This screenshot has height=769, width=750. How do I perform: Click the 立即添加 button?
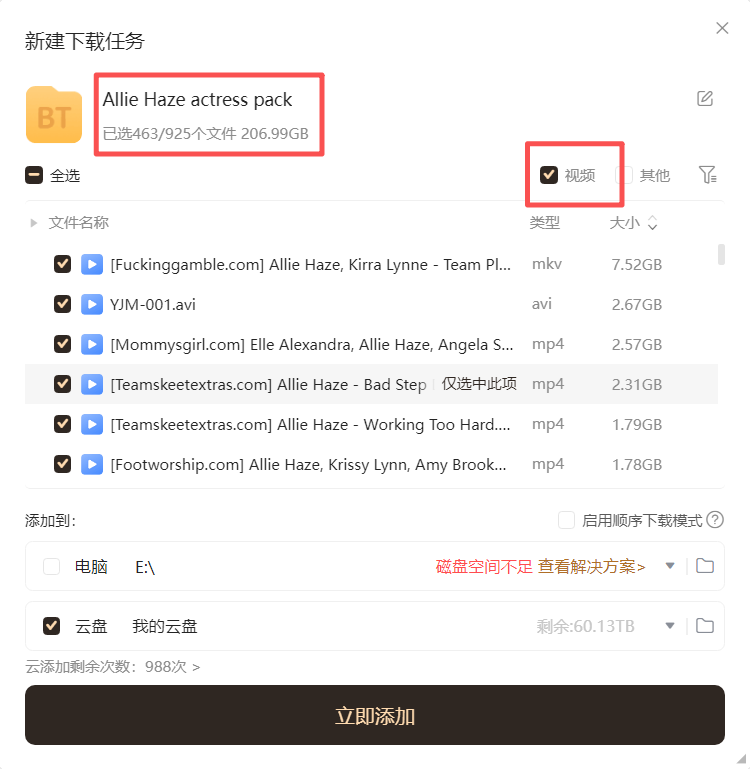point(375,715)
